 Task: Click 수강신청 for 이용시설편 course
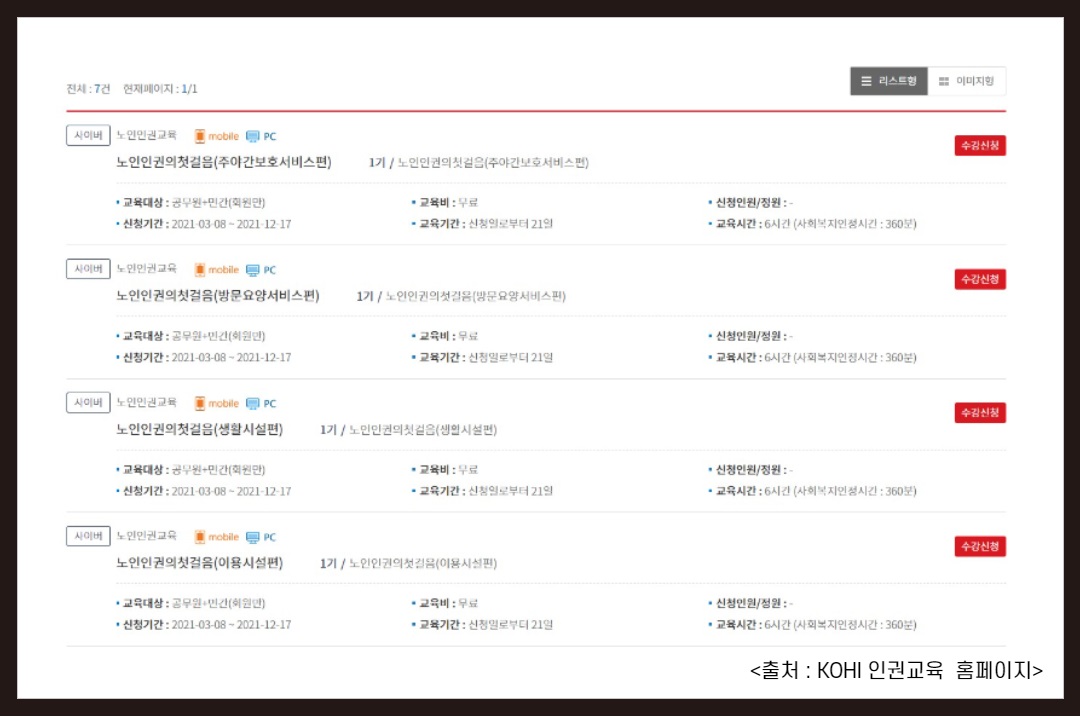(979, 546)
